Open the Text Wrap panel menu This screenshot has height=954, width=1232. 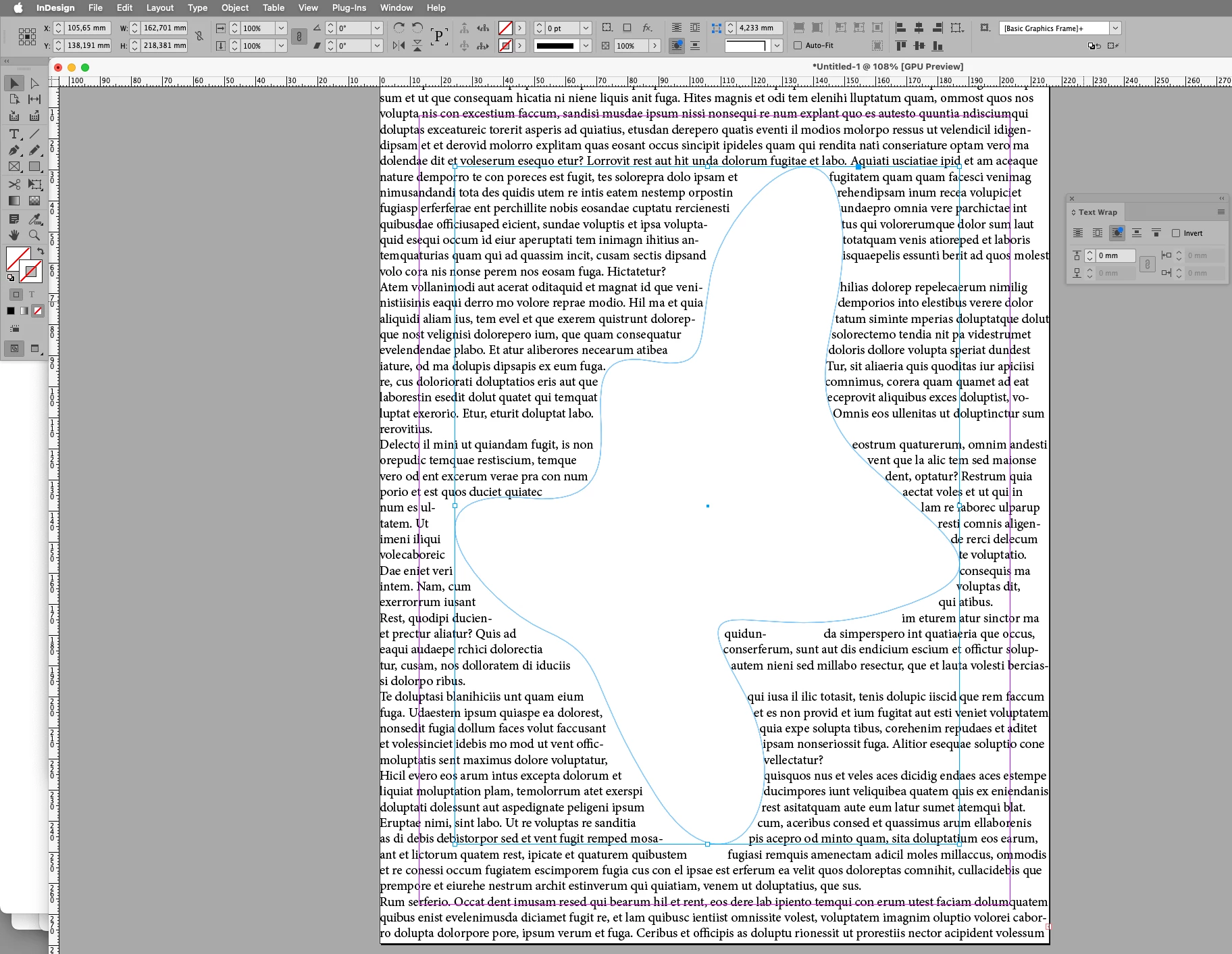1221,212
